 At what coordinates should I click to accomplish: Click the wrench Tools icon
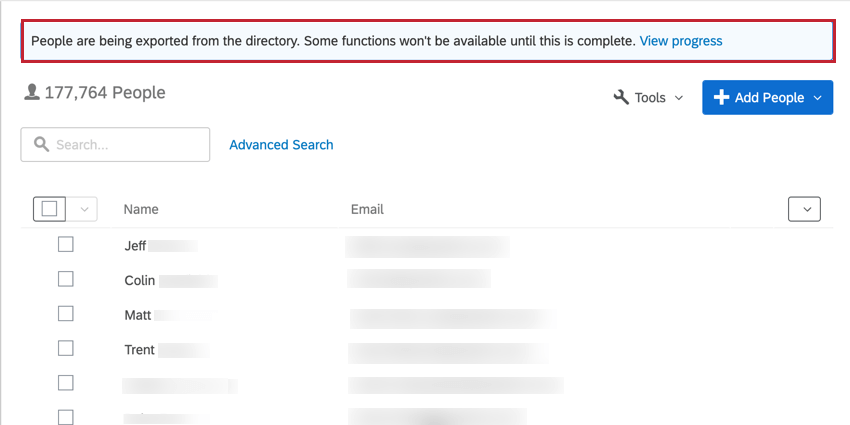621,97
